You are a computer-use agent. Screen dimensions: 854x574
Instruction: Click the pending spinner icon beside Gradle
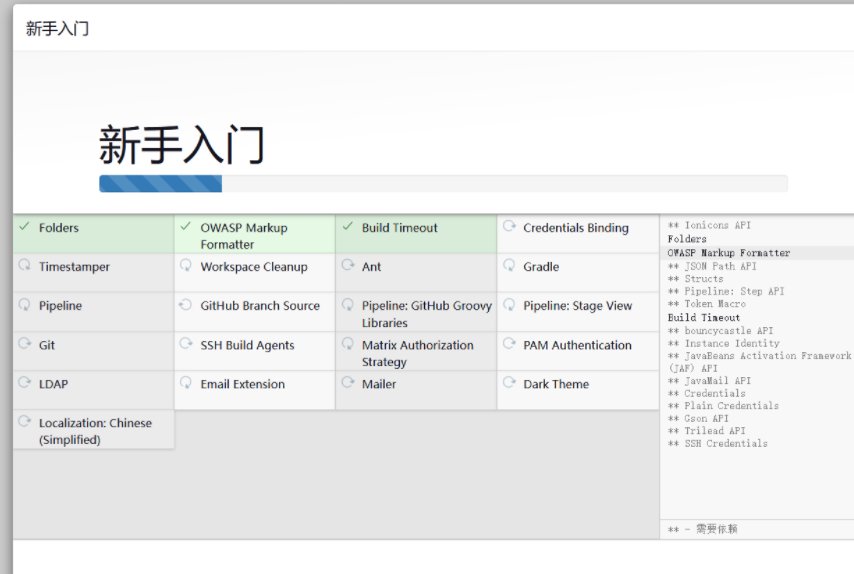(x=509, y=265)
